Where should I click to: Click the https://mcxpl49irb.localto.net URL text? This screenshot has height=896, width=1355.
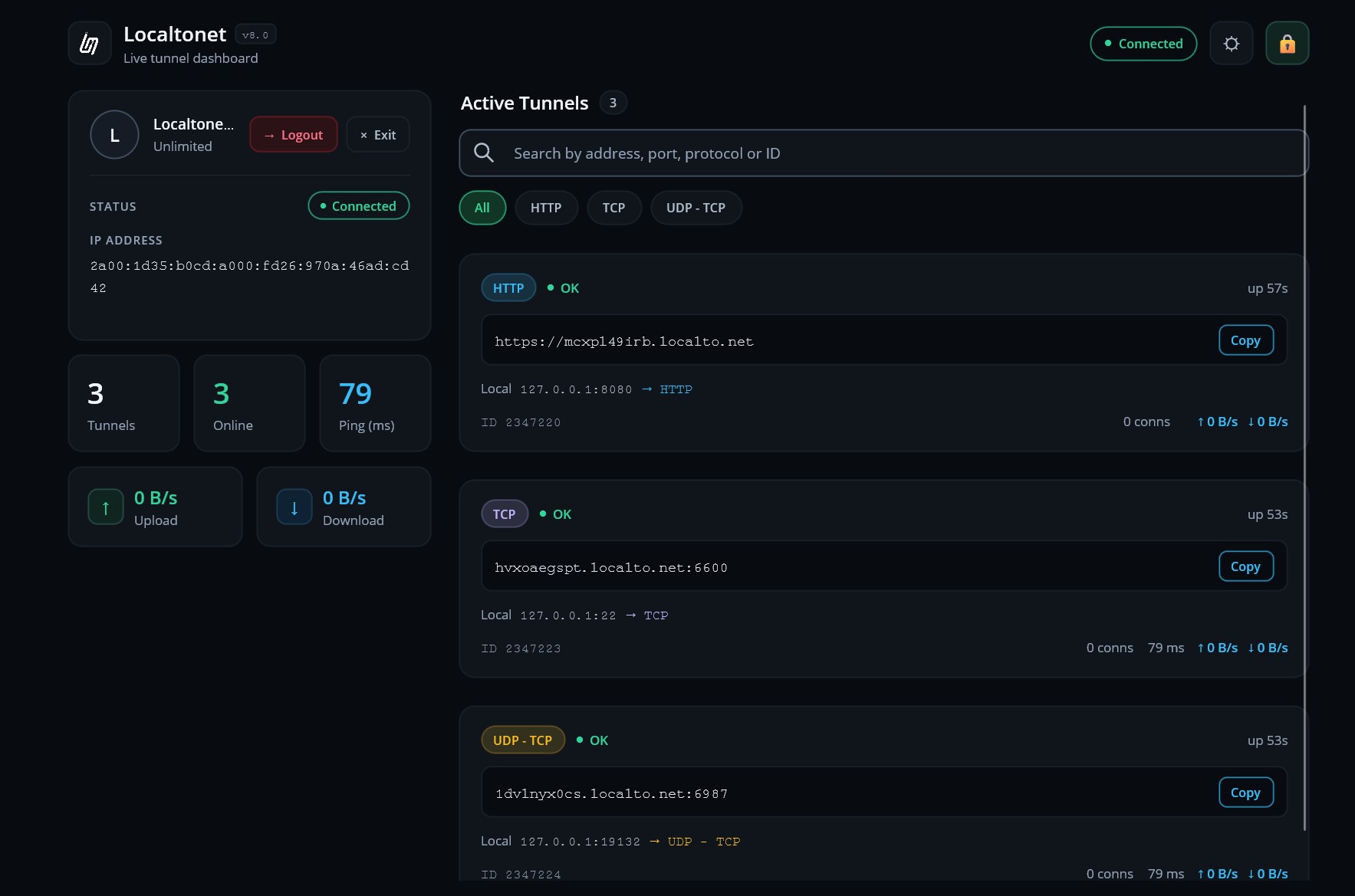[x=624, y=342]
